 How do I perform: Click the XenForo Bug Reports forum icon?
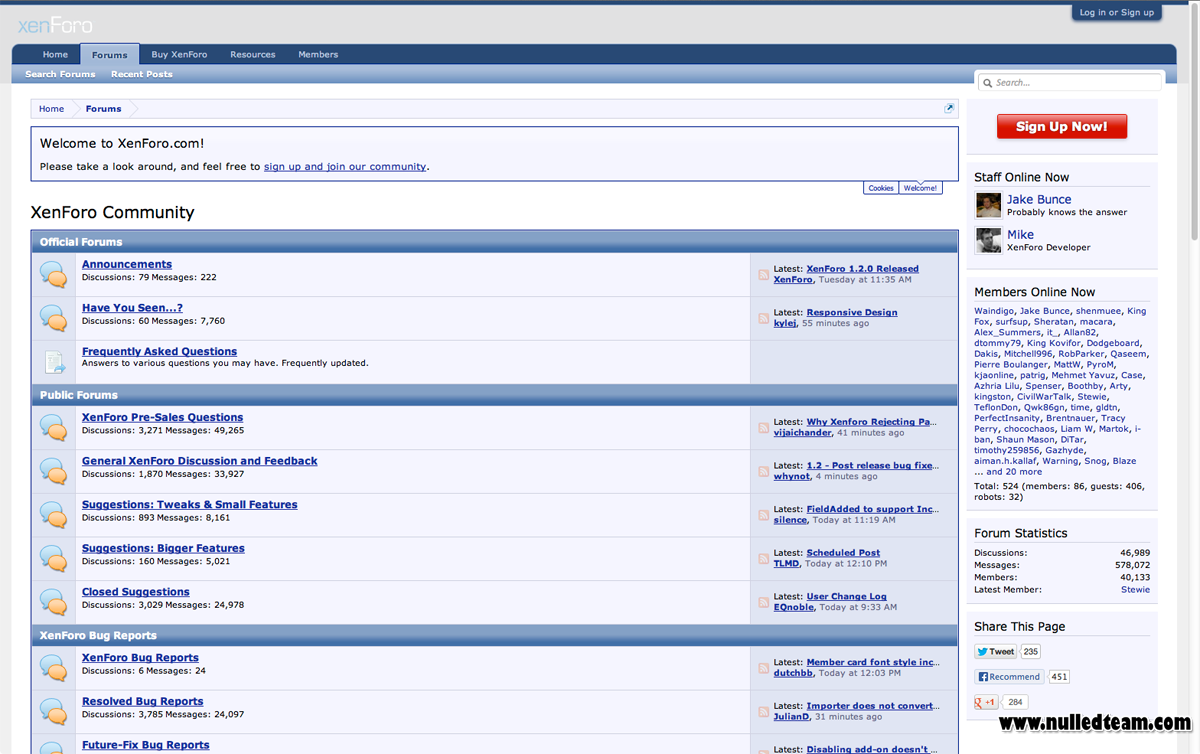coord(53,668)
